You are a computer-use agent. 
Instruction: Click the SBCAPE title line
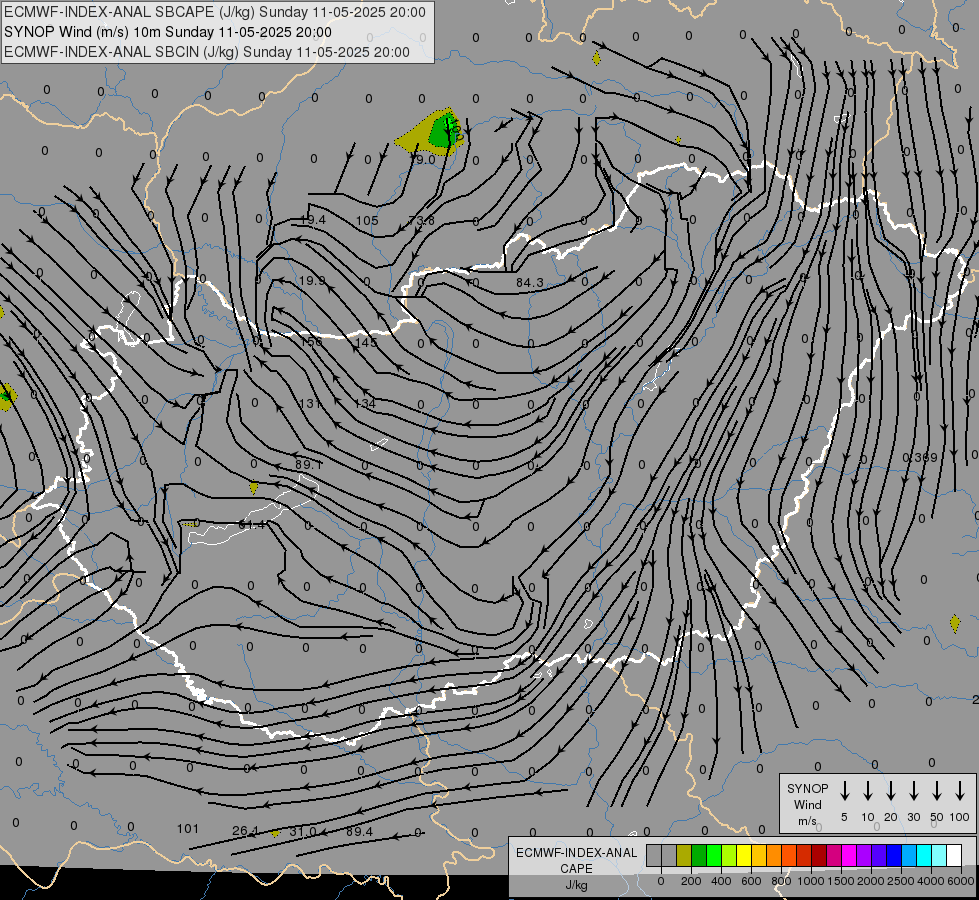(x=215, y=12)
